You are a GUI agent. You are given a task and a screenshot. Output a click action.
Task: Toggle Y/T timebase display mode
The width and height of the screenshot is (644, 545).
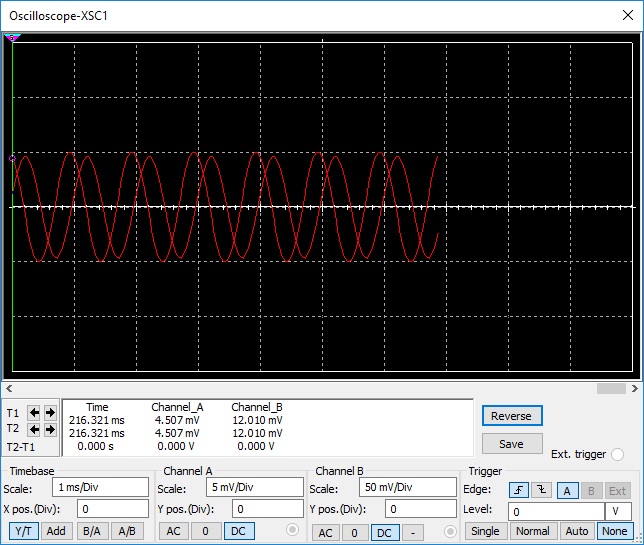click(25, 531)
